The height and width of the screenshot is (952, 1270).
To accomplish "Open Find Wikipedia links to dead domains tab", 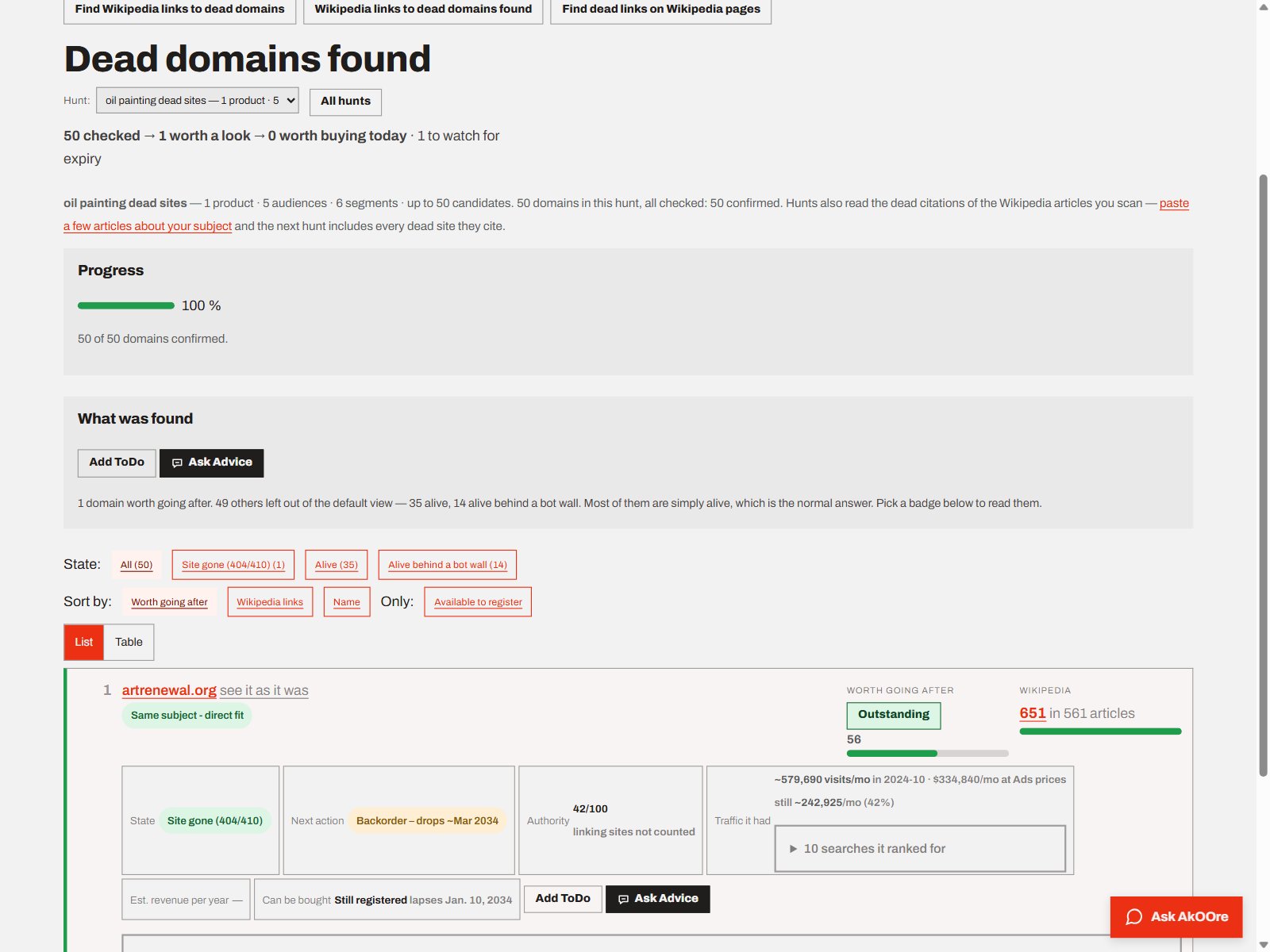I will 179,10.
